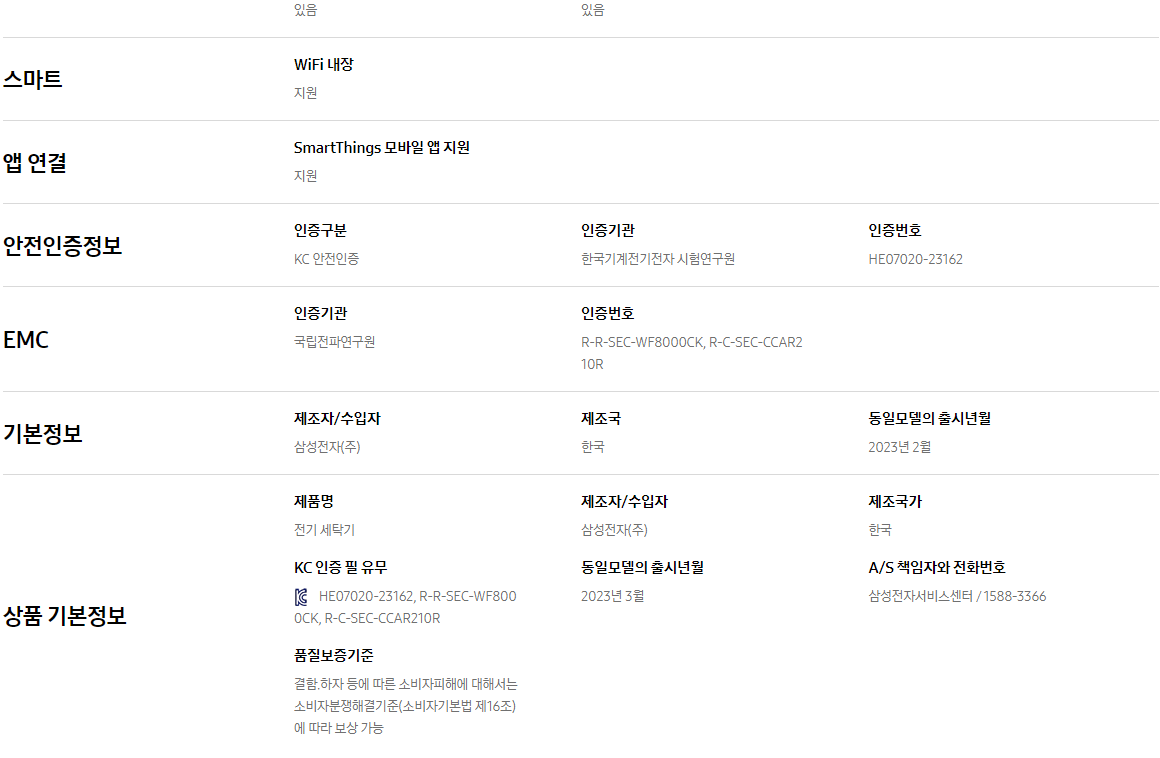Click 동일모델의 출시년월 label in 상품 기본정보
This screenshot has width=1160, height=758.
coord(642,567)
